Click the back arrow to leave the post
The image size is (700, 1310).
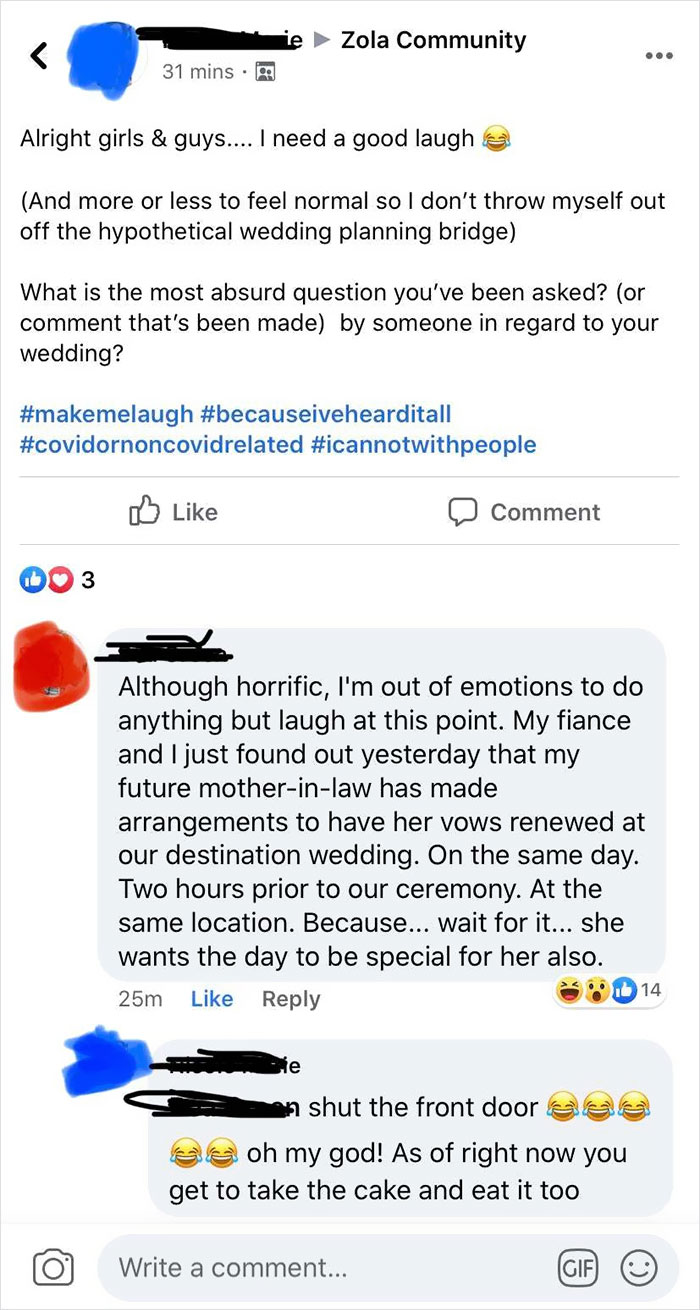click(x=37, y=55)
